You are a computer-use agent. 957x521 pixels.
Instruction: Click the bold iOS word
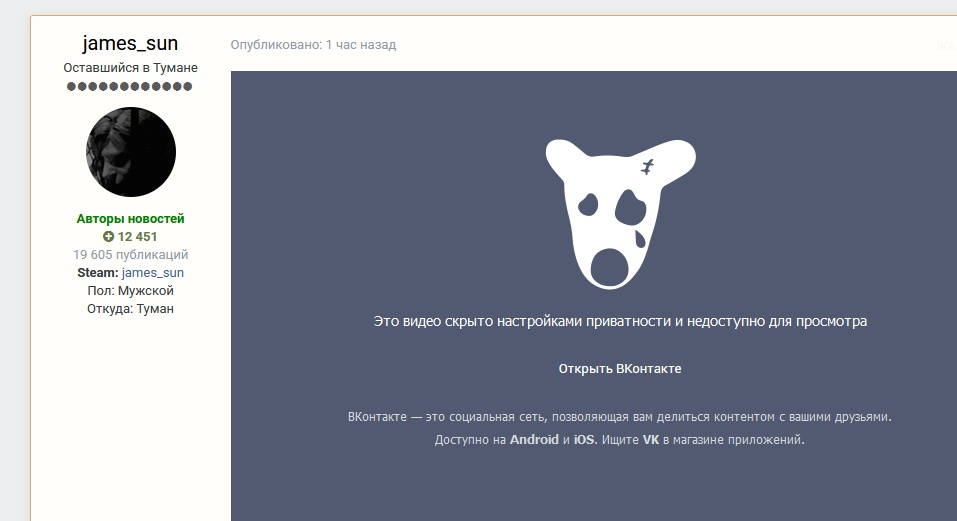pos(583,439)
